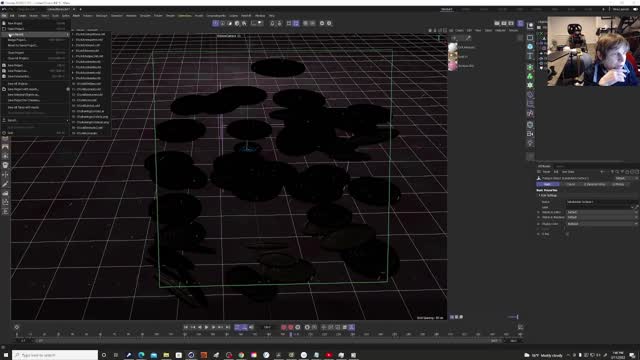Select the Null object icon in right palette
The width and height of the screenshot is (640, 360).
click(x=530, y=26)
